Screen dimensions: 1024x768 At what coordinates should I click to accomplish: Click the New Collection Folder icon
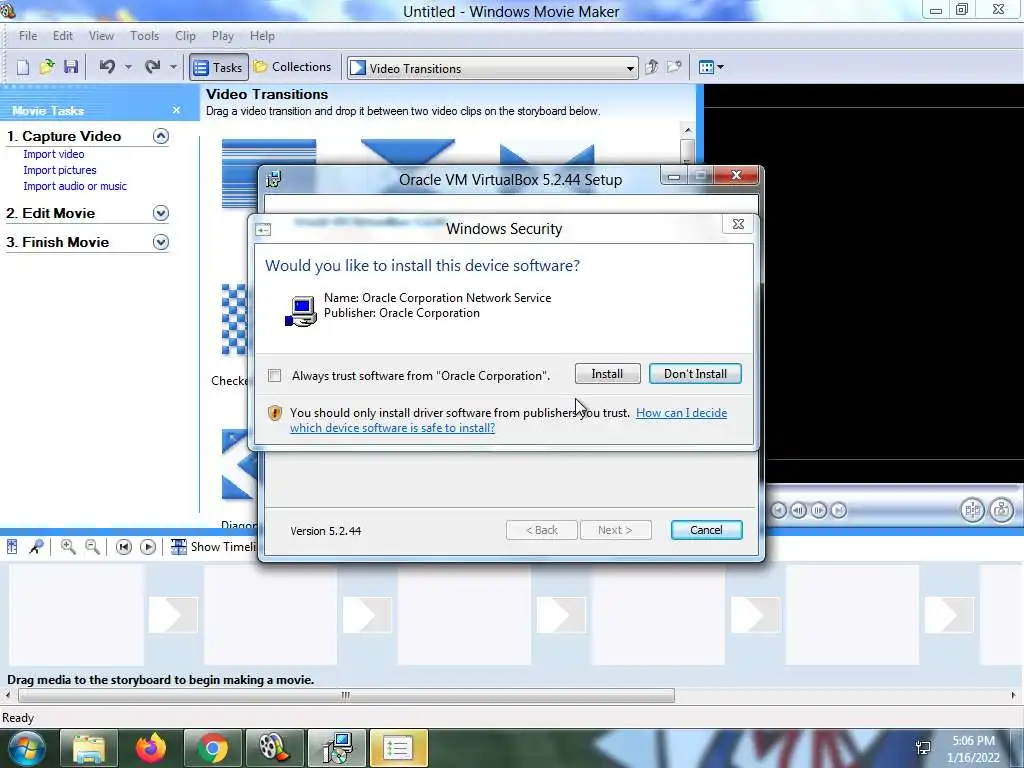675,67
